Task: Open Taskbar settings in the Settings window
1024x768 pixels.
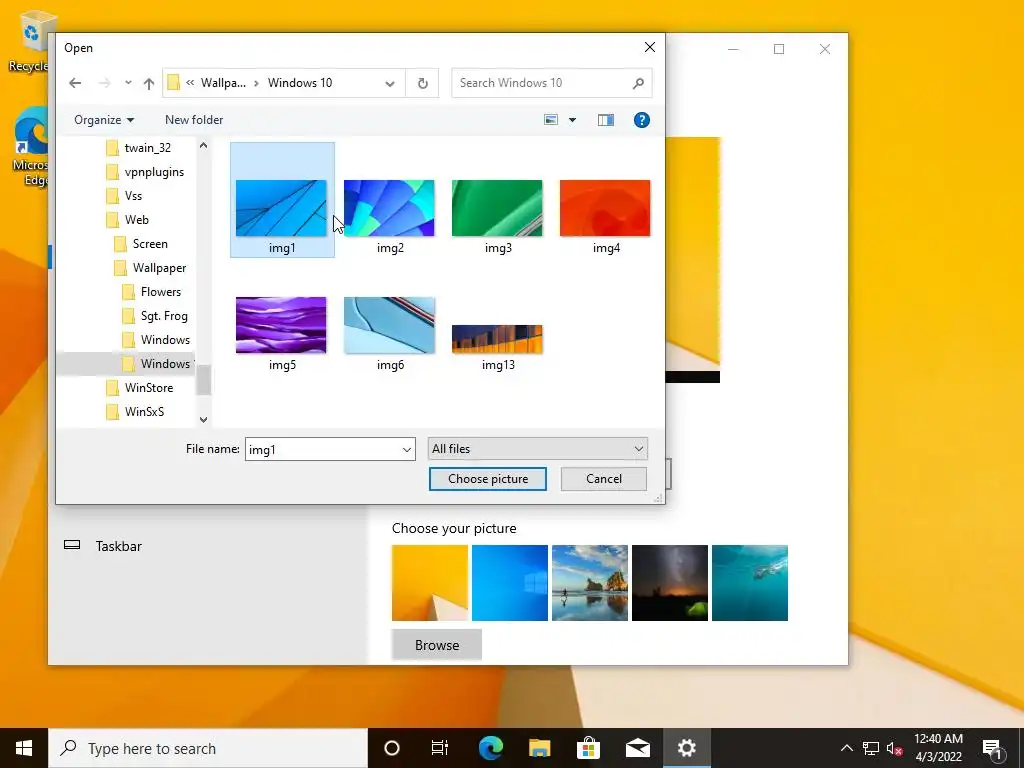Action: point(118,546)
